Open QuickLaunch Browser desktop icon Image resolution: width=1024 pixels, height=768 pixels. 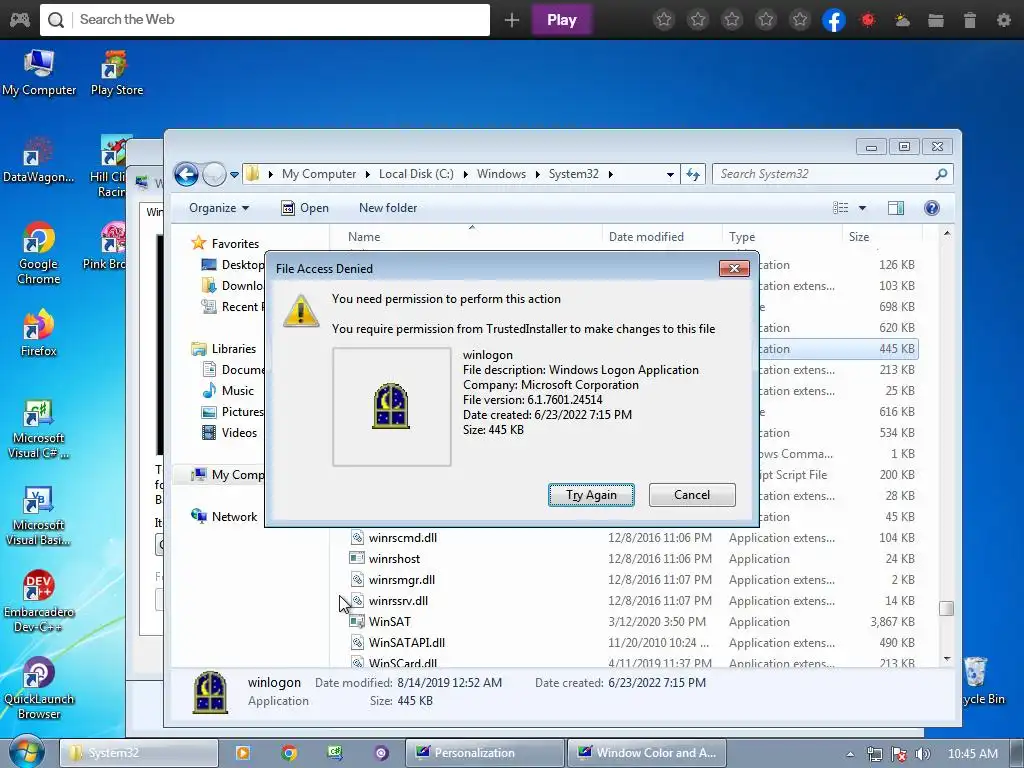pyautogui.click(x=39, y=688)
